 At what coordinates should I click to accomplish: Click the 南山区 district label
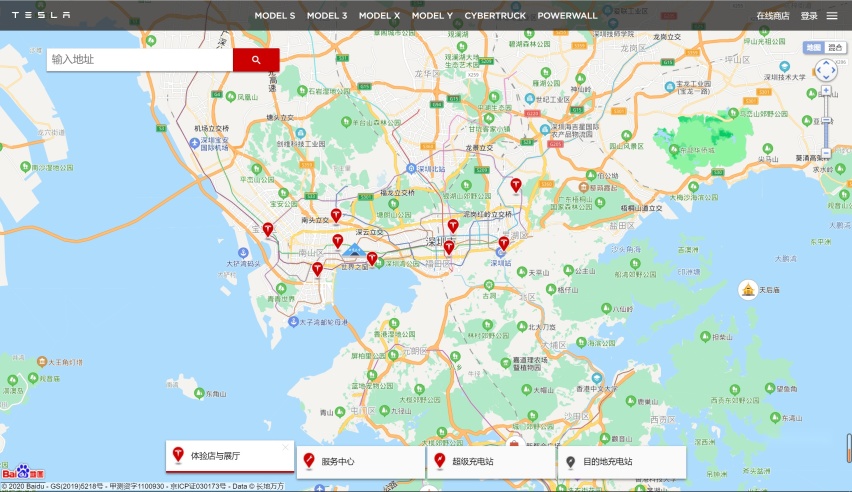pyautogui.click(x=311, y=253)
